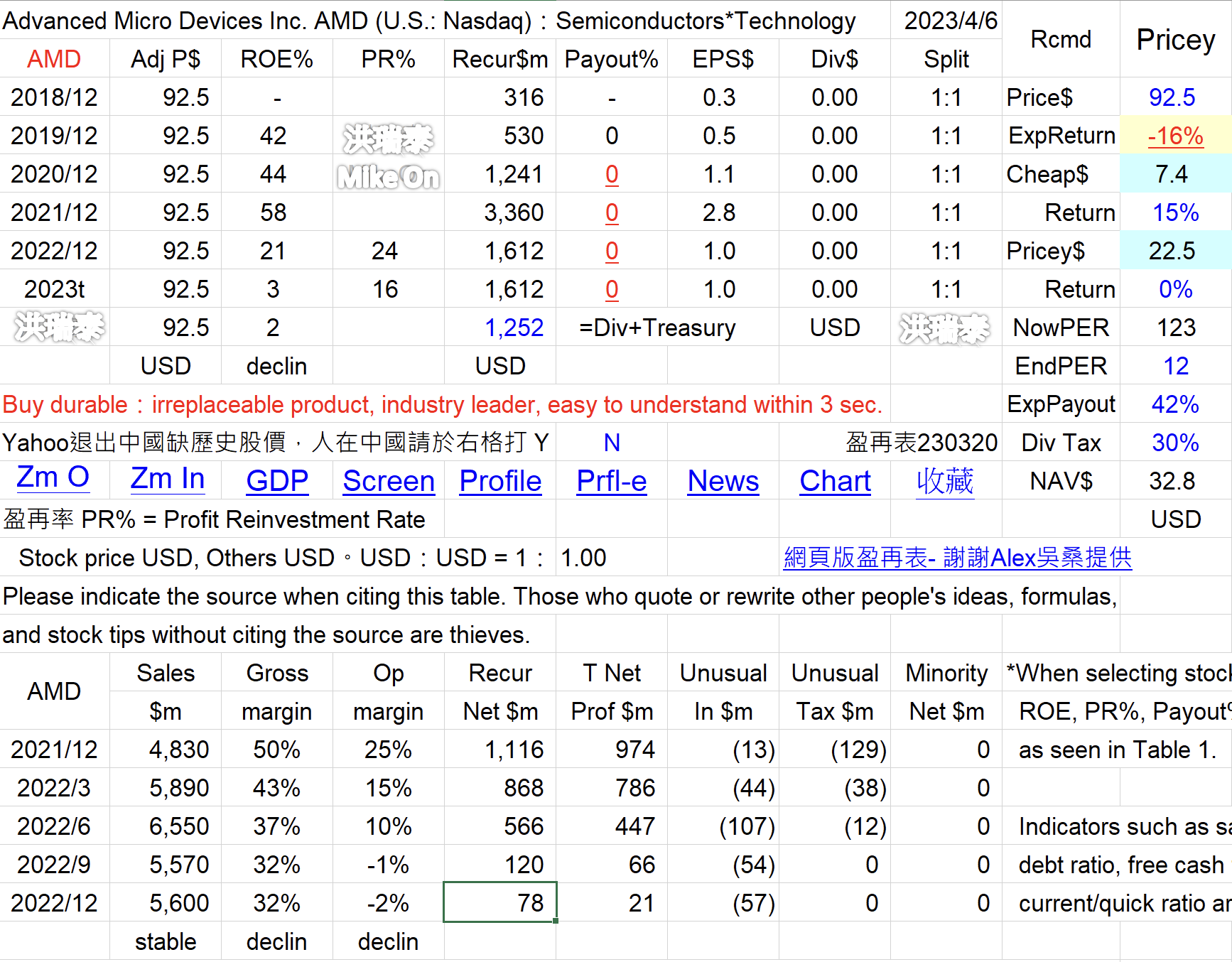Image resolution: width=1232 pixels, height=962 pixels.
Task: Select the 2023t row label
Action: click(x=54, y=289)
